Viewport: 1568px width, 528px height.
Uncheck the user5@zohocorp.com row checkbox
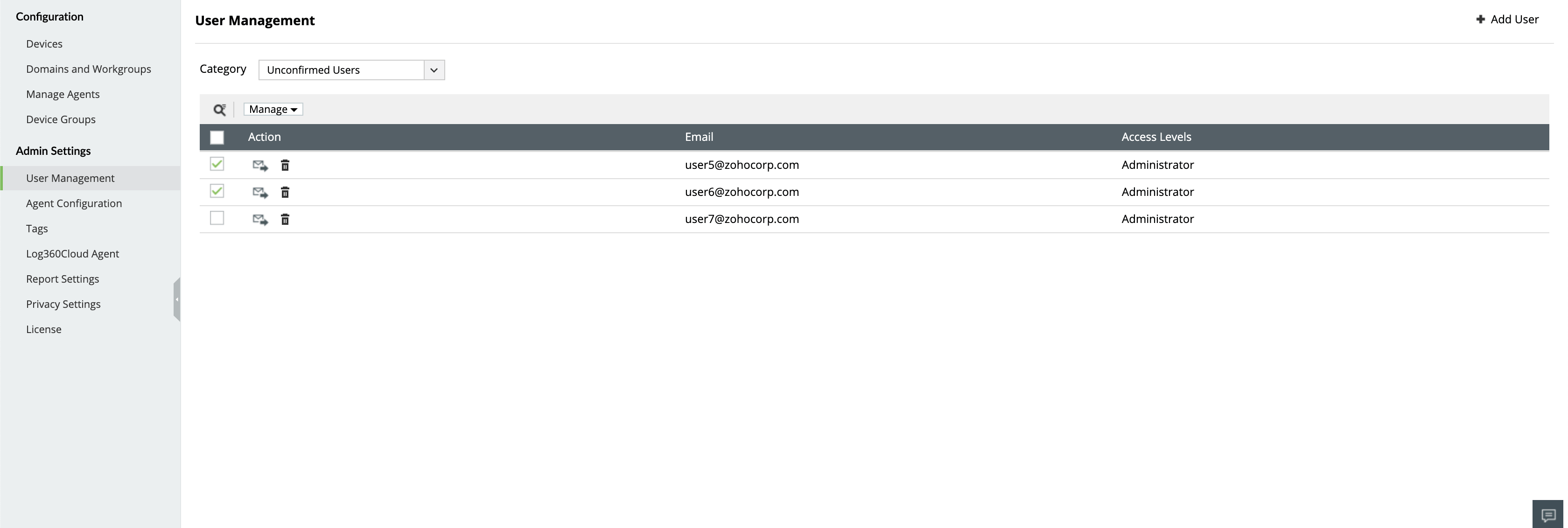pyautogui.click(x=217, y=164)
